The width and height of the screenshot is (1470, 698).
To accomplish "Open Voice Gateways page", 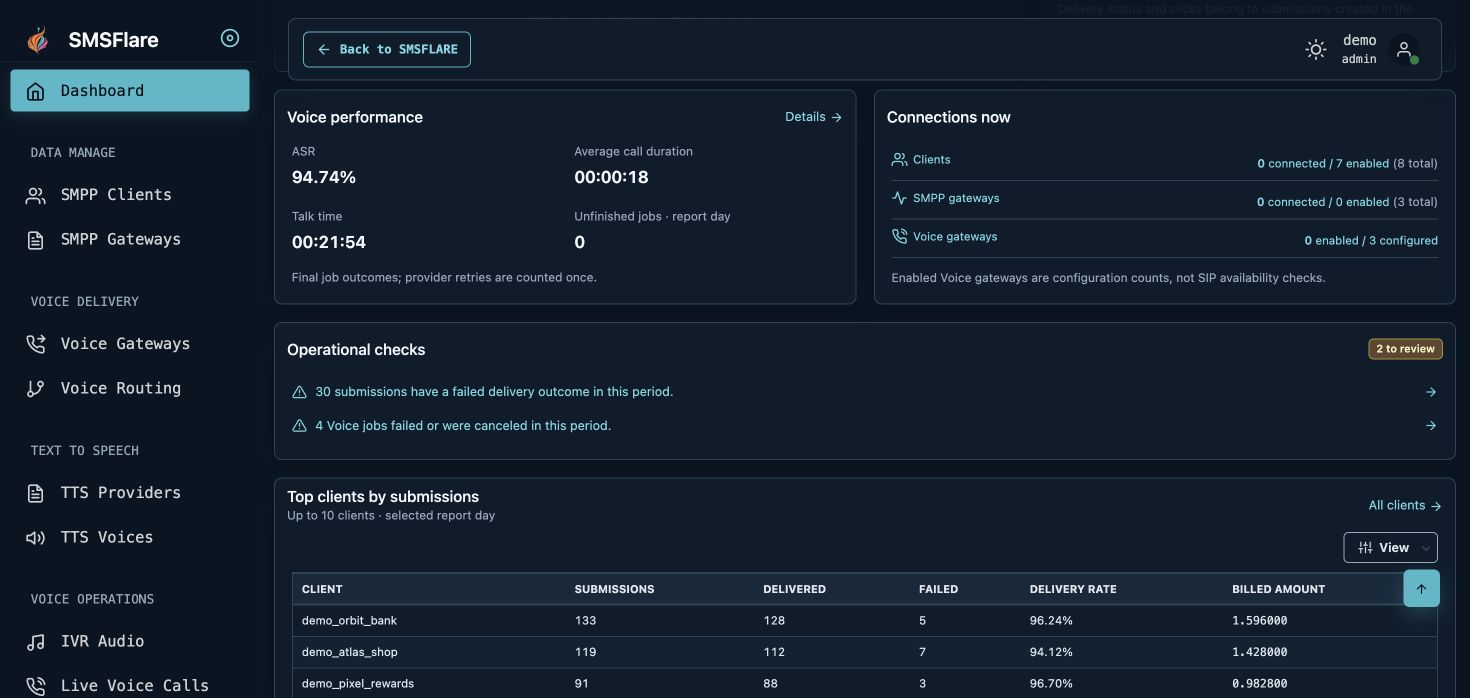I will [130, 343].
